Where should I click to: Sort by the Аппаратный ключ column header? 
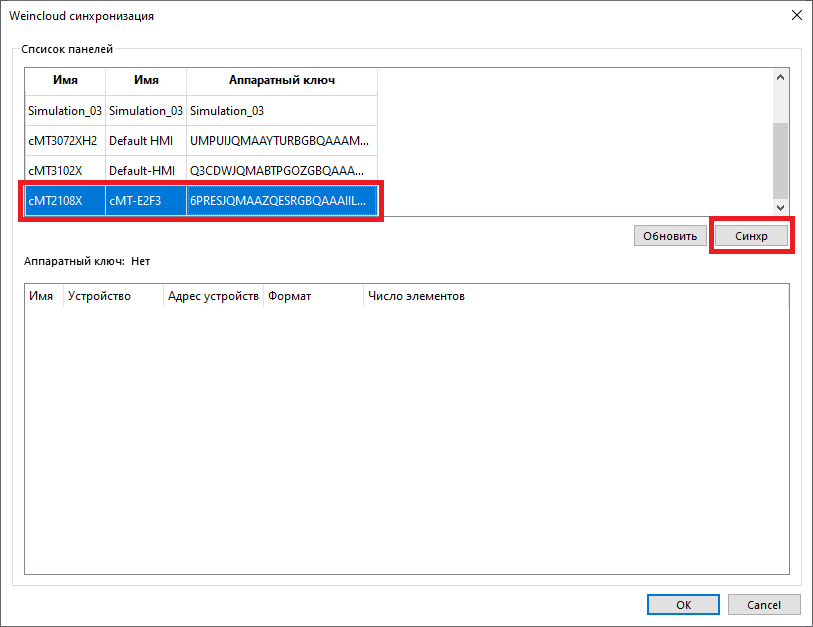point(281,80)
